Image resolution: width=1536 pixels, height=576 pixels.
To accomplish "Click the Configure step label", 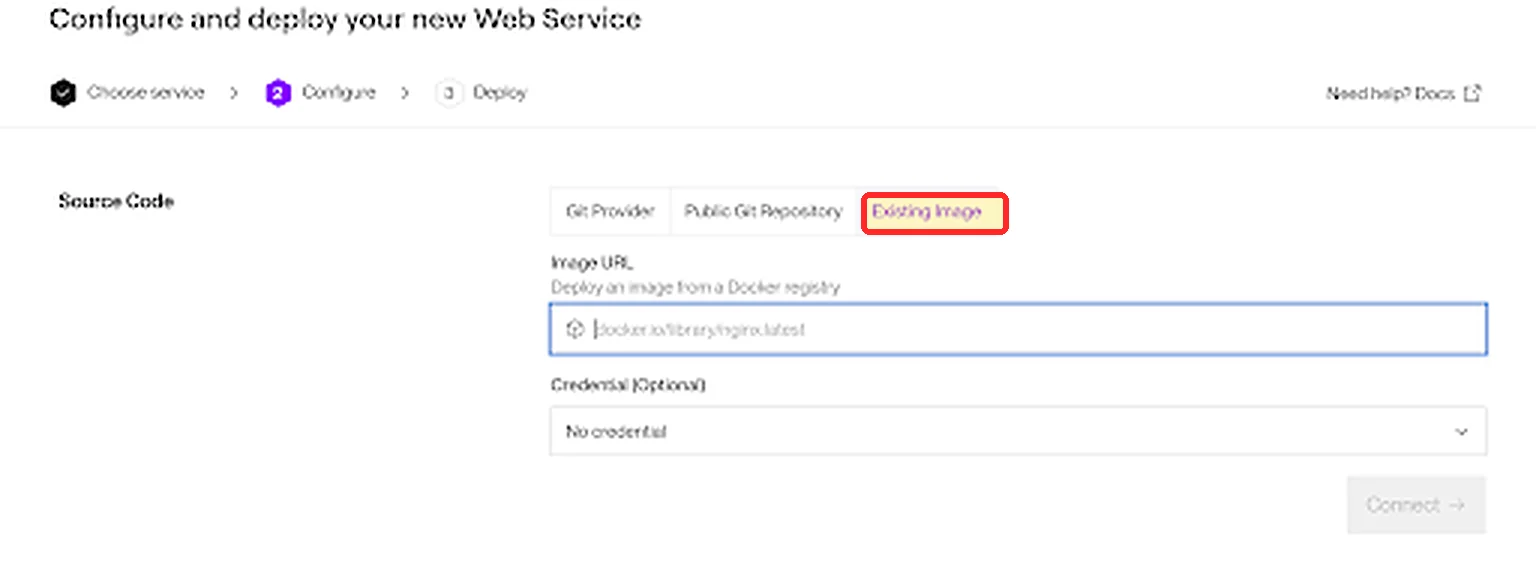I will tap(339, 93).
